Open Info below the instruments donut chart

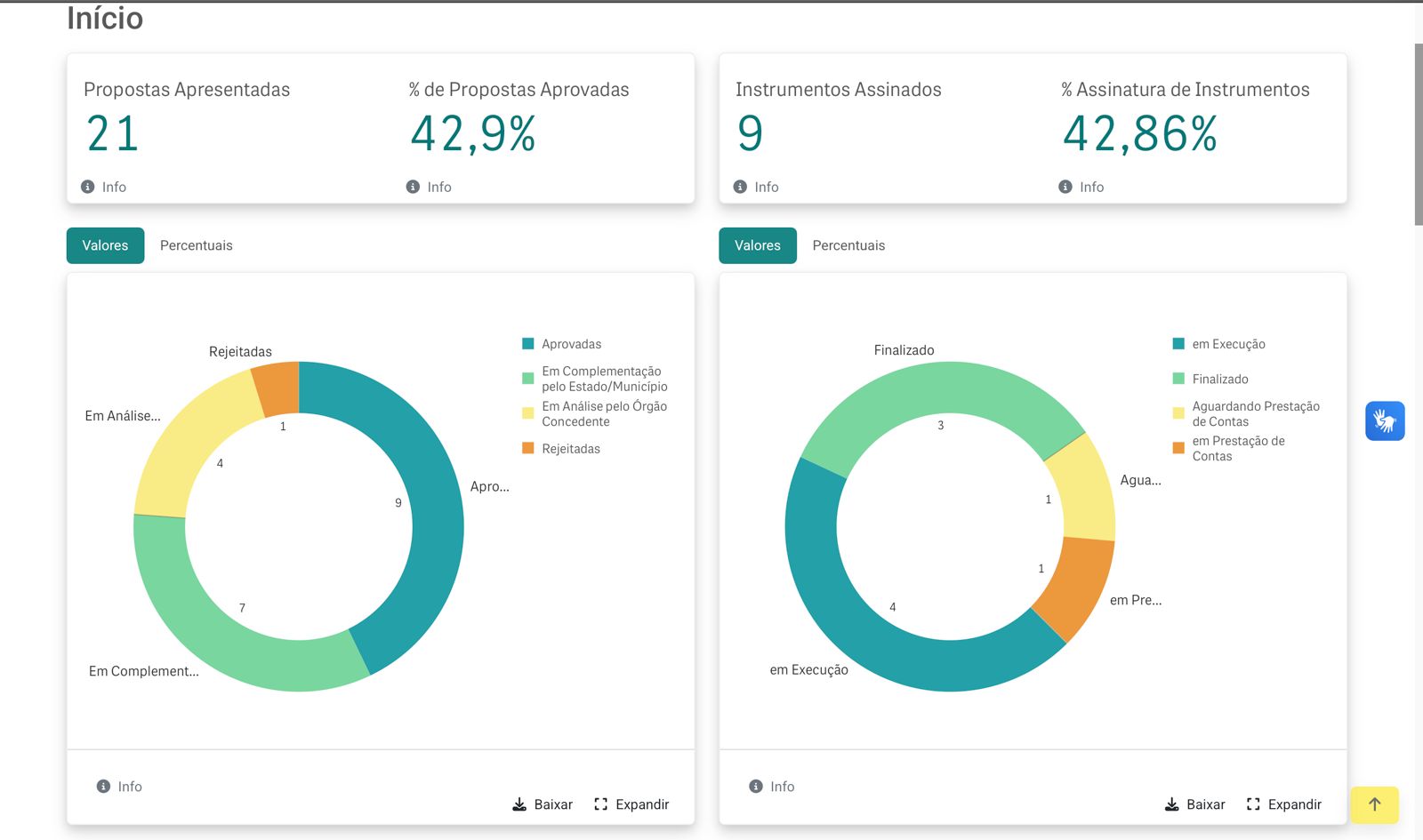click(x=772, y=787)
